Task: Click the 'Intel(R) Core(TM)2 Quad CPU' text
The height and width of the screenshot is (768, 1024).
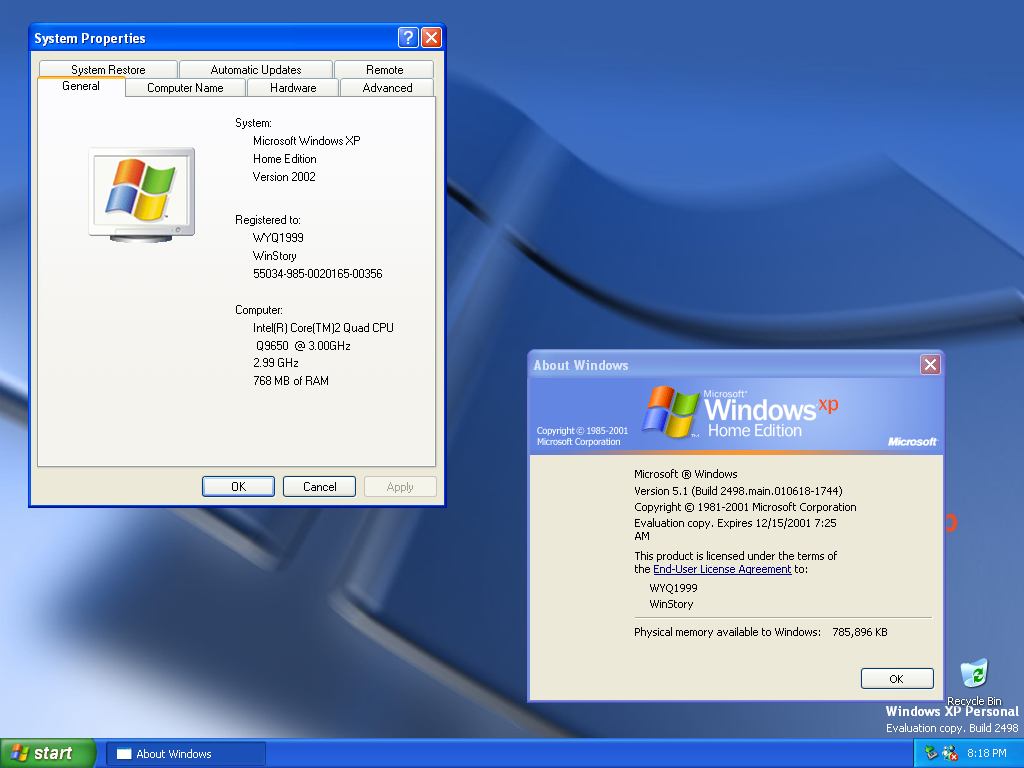Action: pyautogui.click(x=323, y=328)
